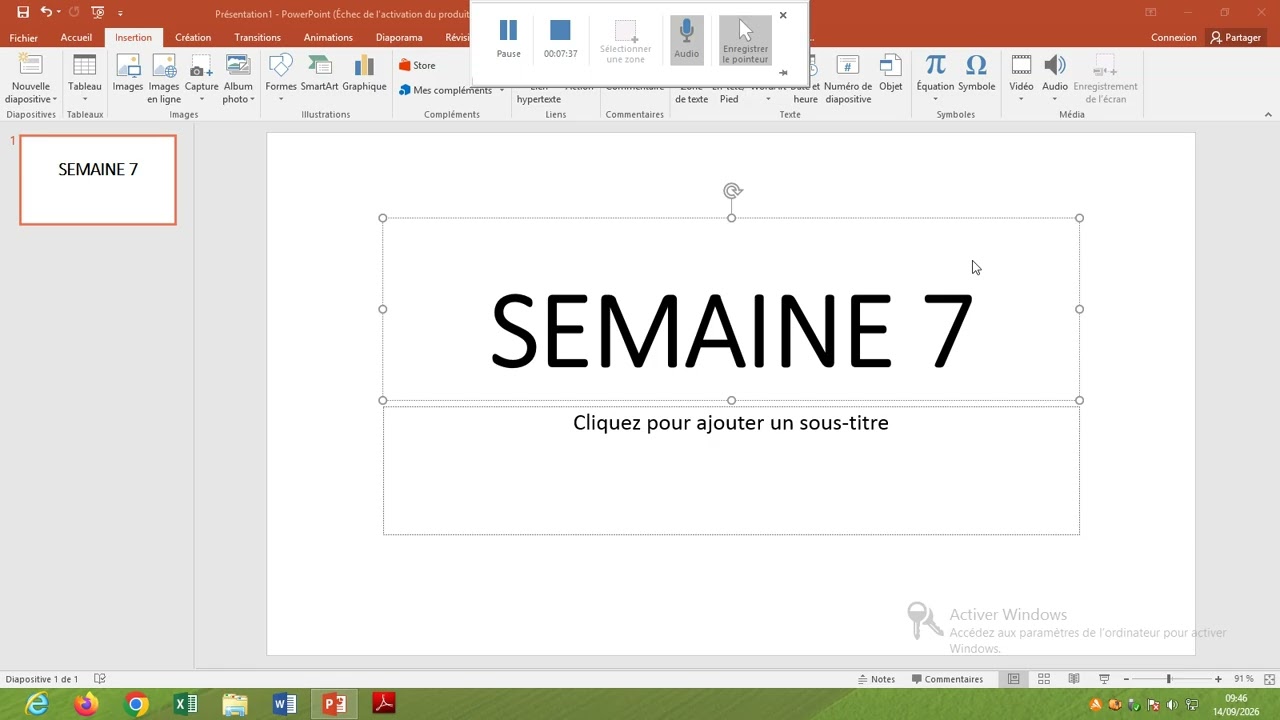The height and width of the screenshot is (720, 1280).
Task: Pause the screen recording
Action: pos(508,38)
